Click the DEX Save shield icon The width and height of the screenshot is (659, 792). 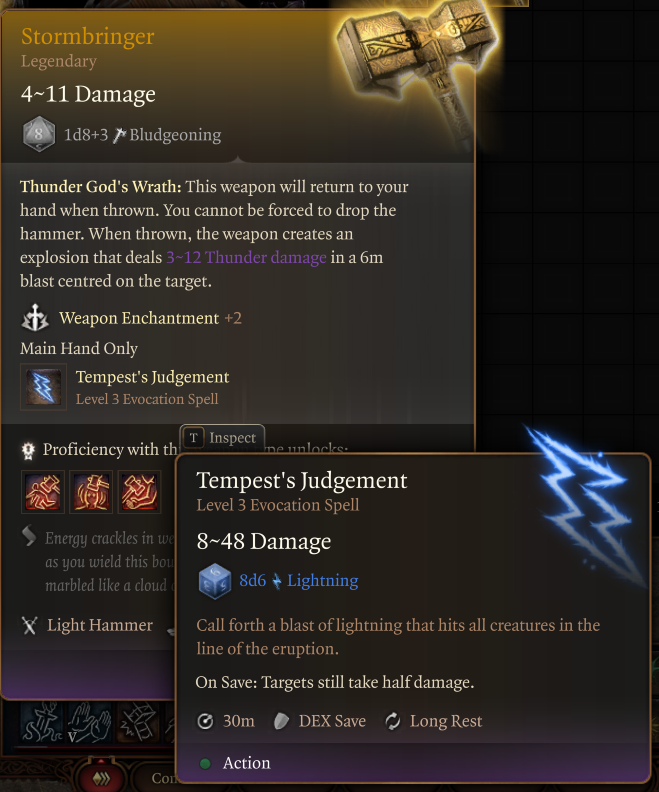281,721
